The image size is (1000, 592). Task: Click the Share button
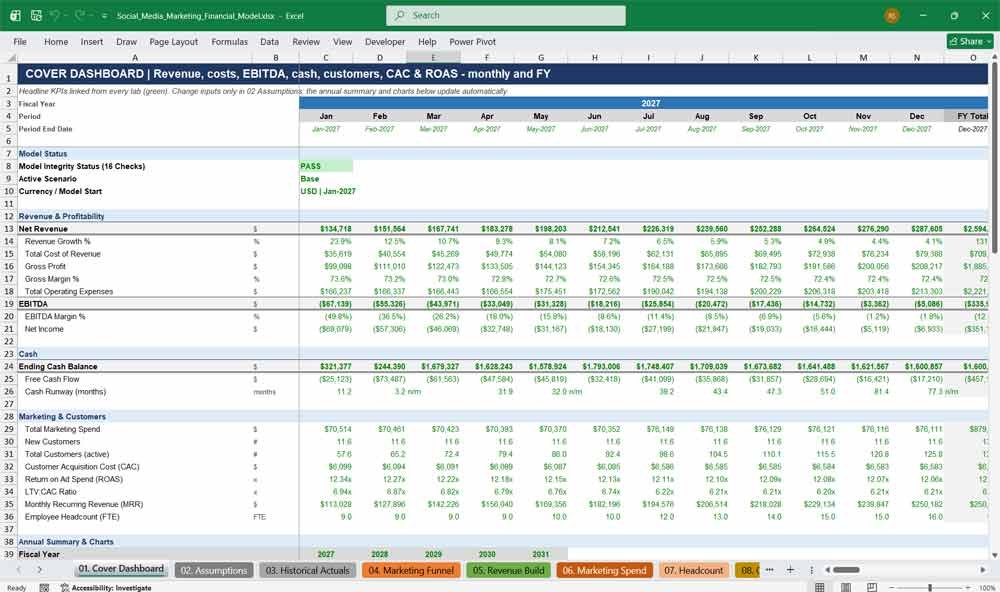(970, 41)
